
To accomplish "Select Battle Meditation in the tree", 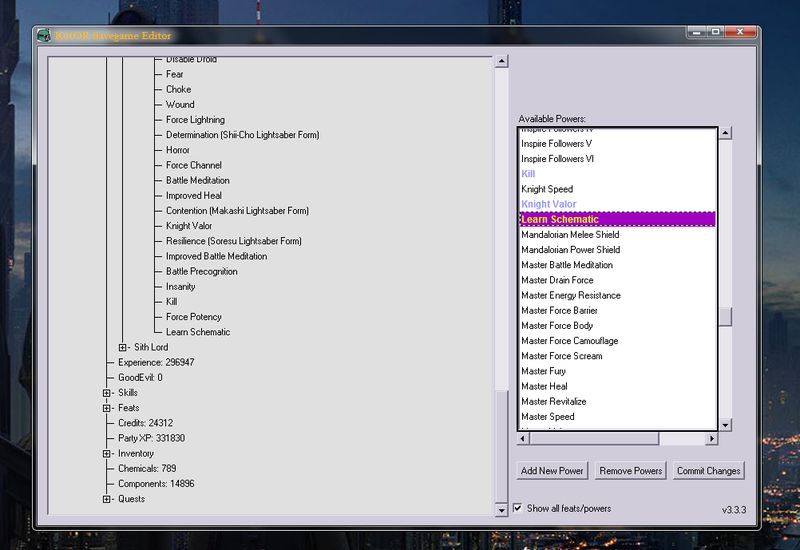I will coord(197,180).
